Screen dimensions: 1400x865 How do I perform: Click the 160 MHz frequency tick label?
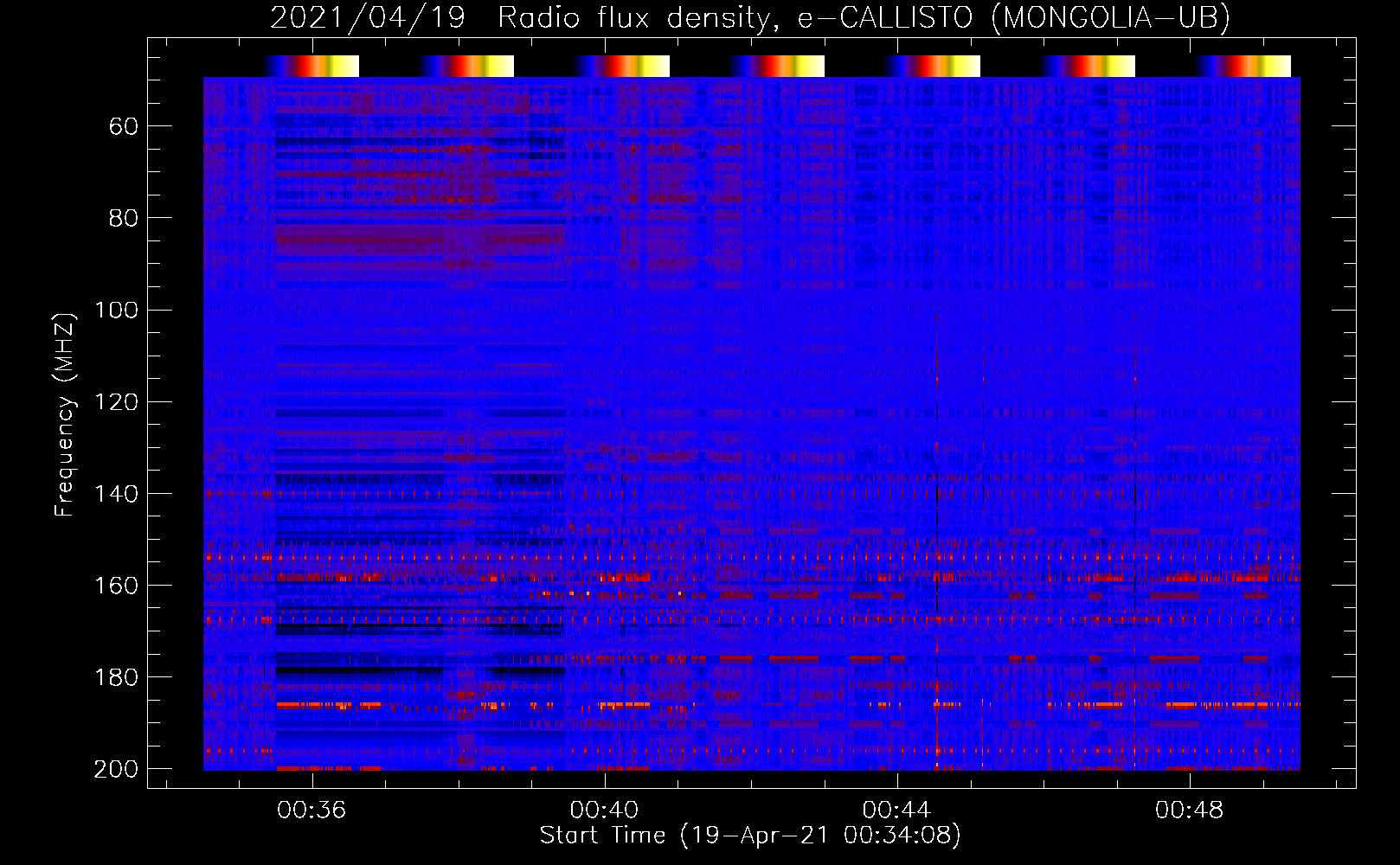117,585
